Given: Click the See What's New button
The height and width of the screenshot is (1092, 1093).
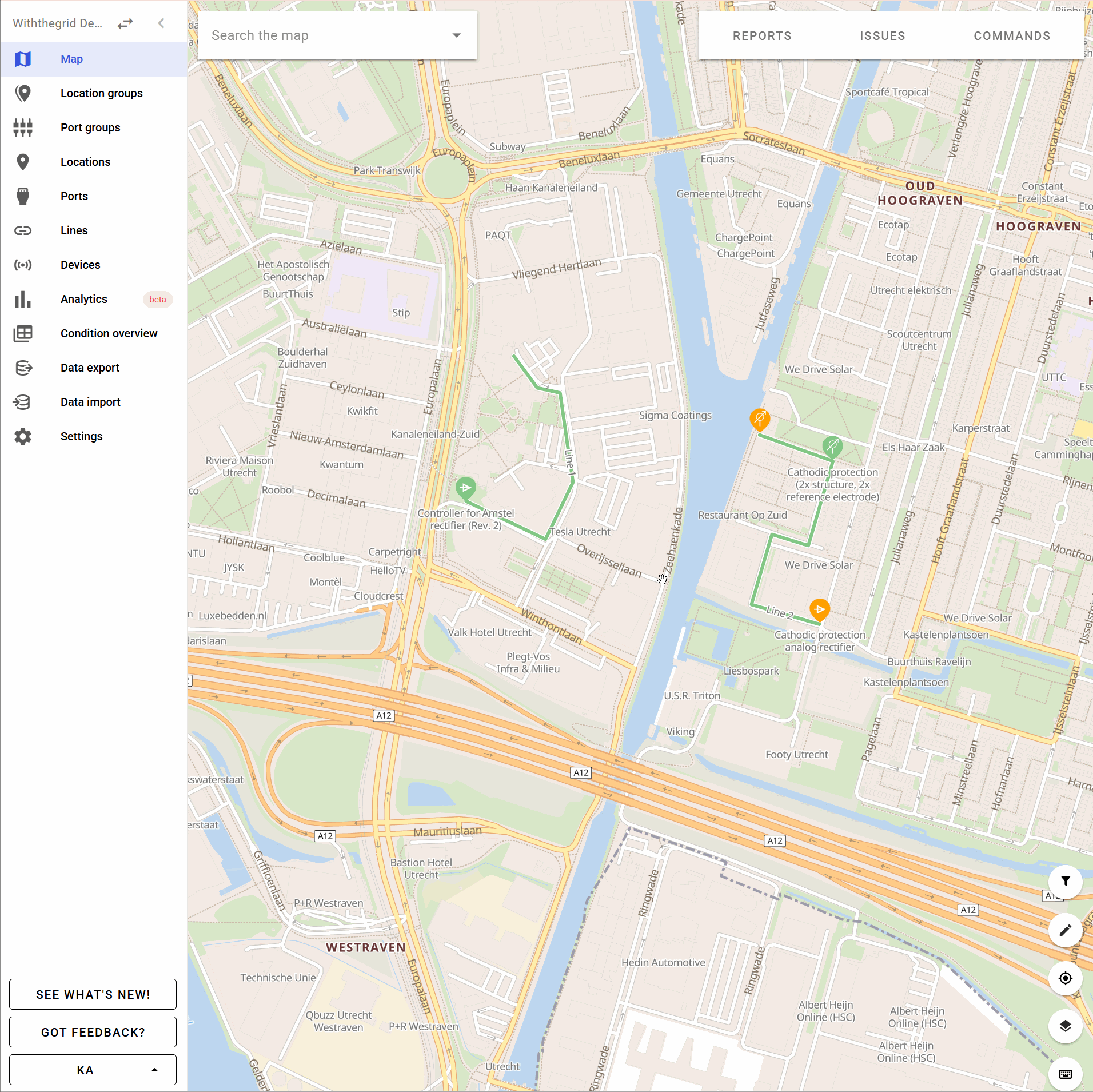Looking at the screenshot, I should coord(93,994).
